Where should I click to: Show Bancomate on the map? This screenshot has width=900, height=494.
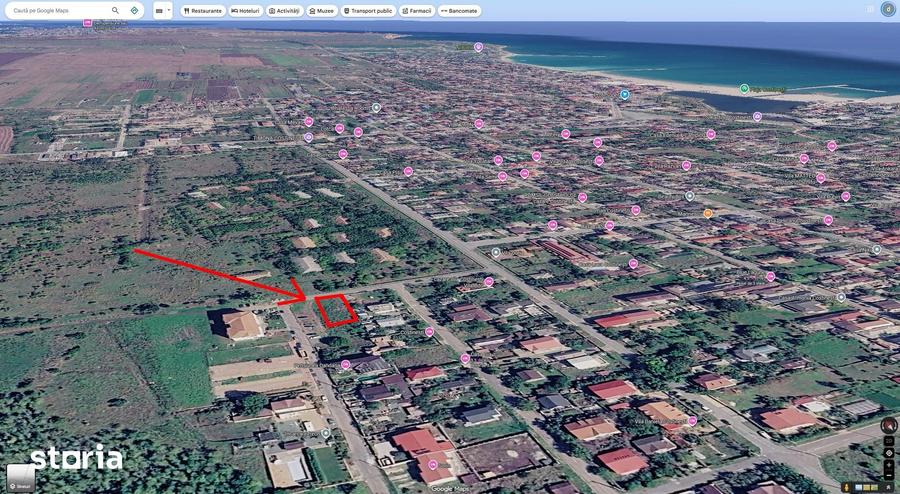tap(459, 11)
